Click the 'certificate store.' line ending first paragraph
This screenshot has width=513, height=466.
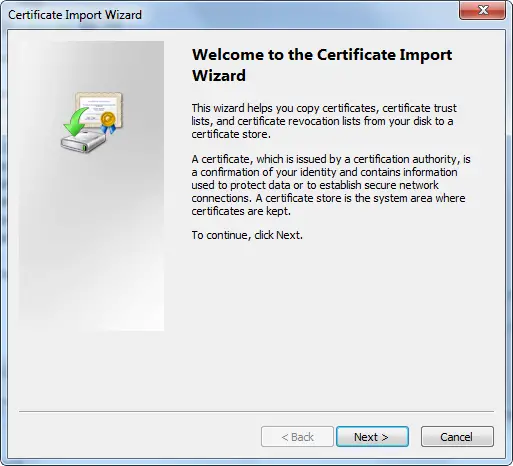pyautogui.click(x=231, y=134)
